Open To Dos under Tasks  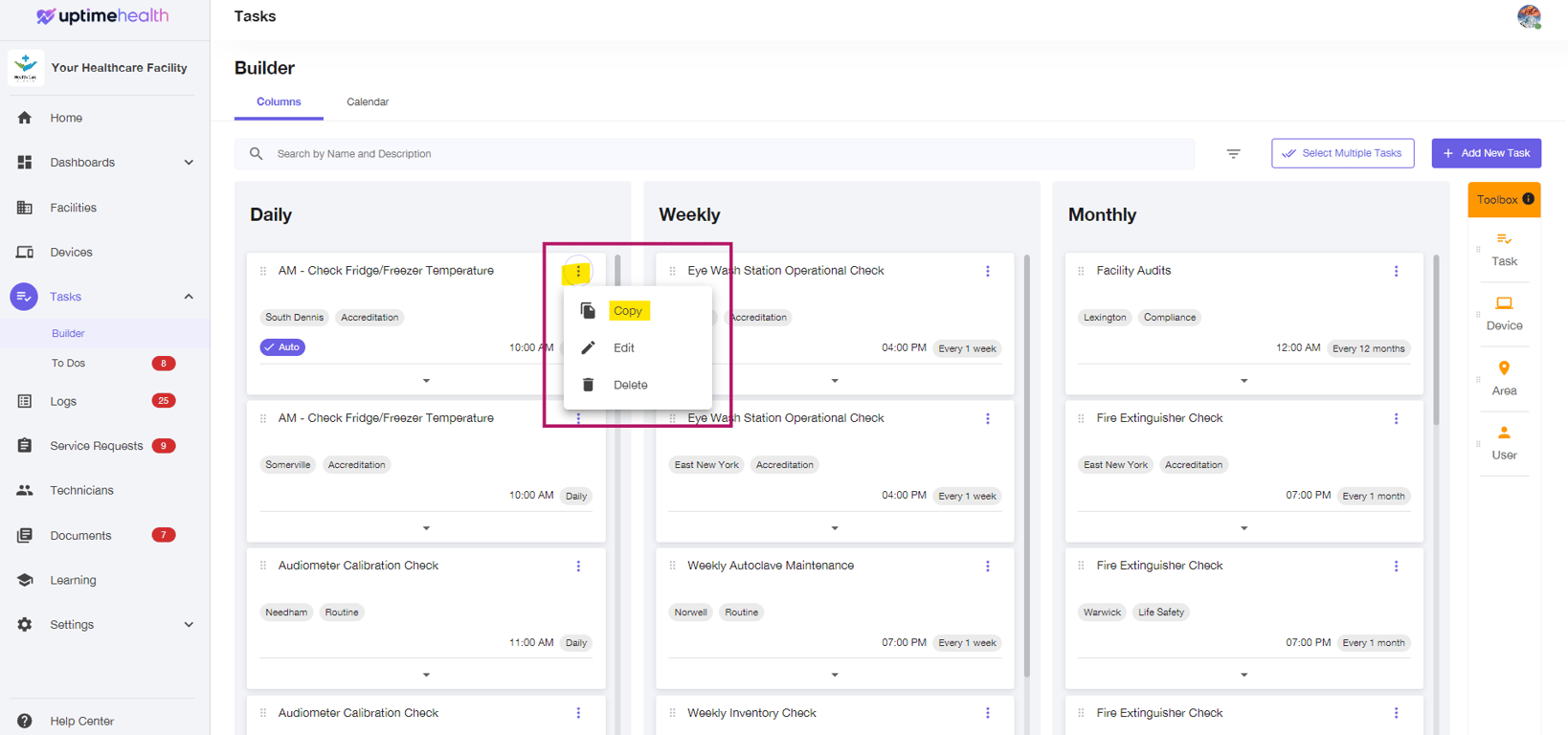[x=68, y=363]
